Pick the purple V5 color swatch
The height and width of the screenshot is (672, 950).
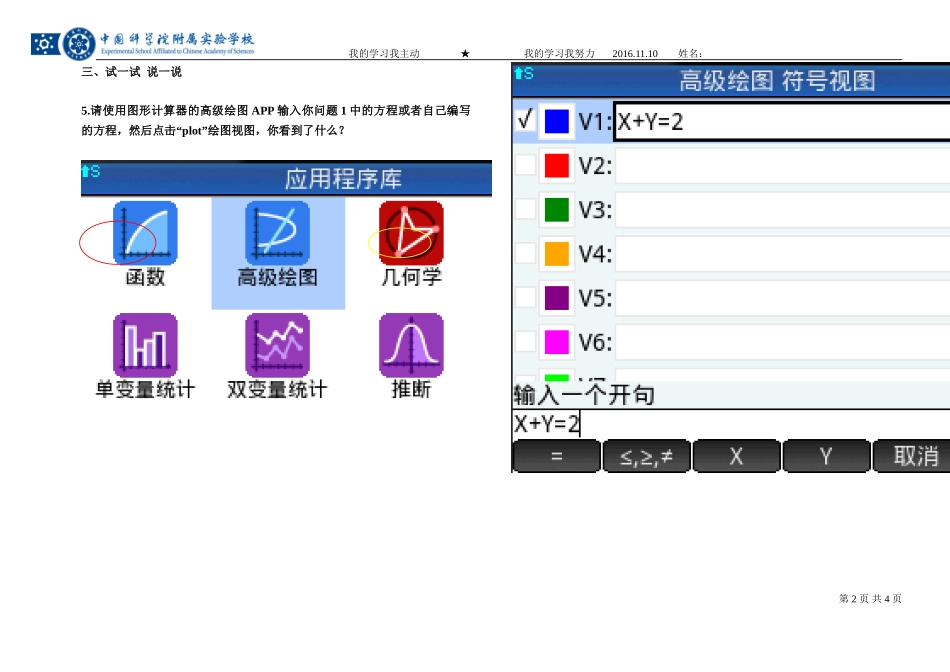click(x=557, y=298)
